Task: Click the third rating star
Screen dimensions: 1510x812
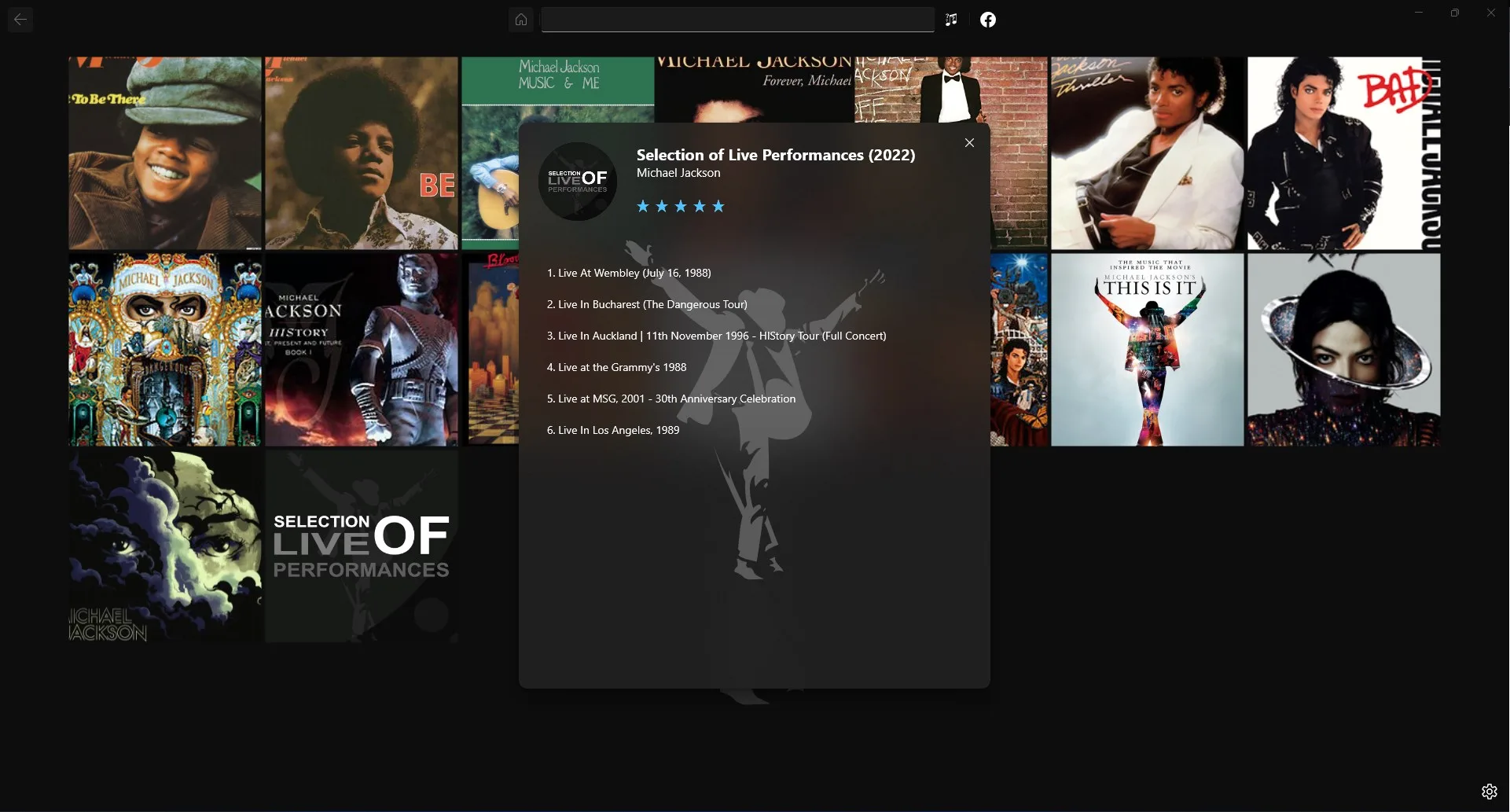Action: 681,206
